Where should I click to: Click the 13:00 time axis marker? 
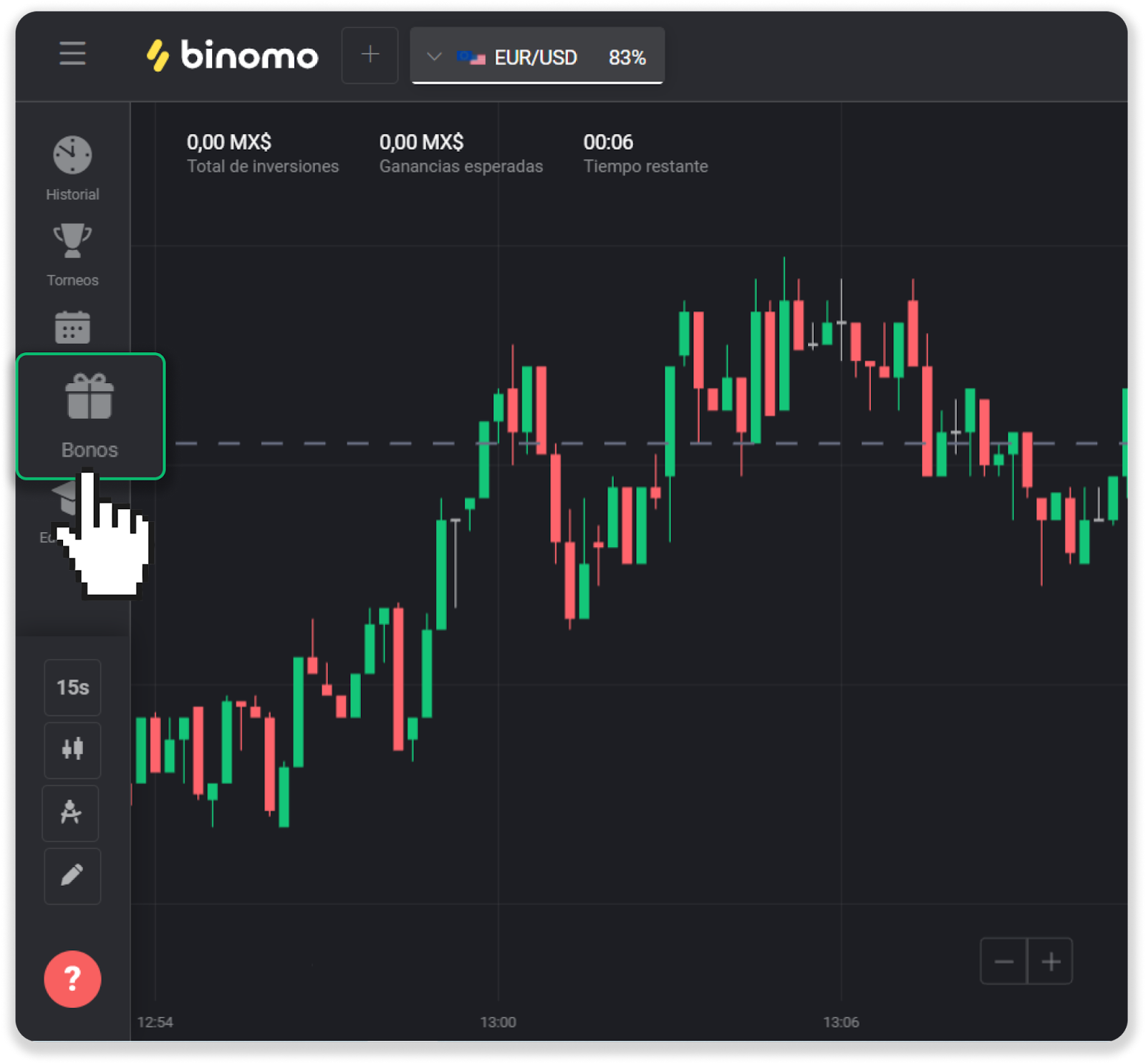tap(498, 1022)
